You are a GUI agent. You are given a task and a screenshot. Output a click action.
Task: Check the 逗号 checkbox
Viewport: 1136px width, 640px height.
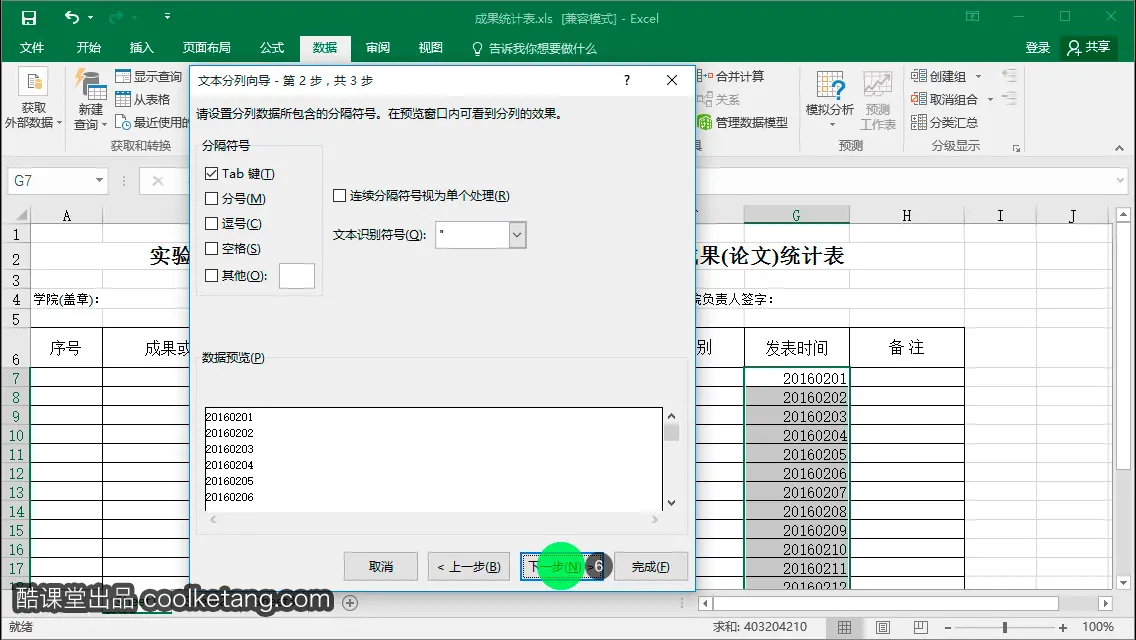point(212,223)
